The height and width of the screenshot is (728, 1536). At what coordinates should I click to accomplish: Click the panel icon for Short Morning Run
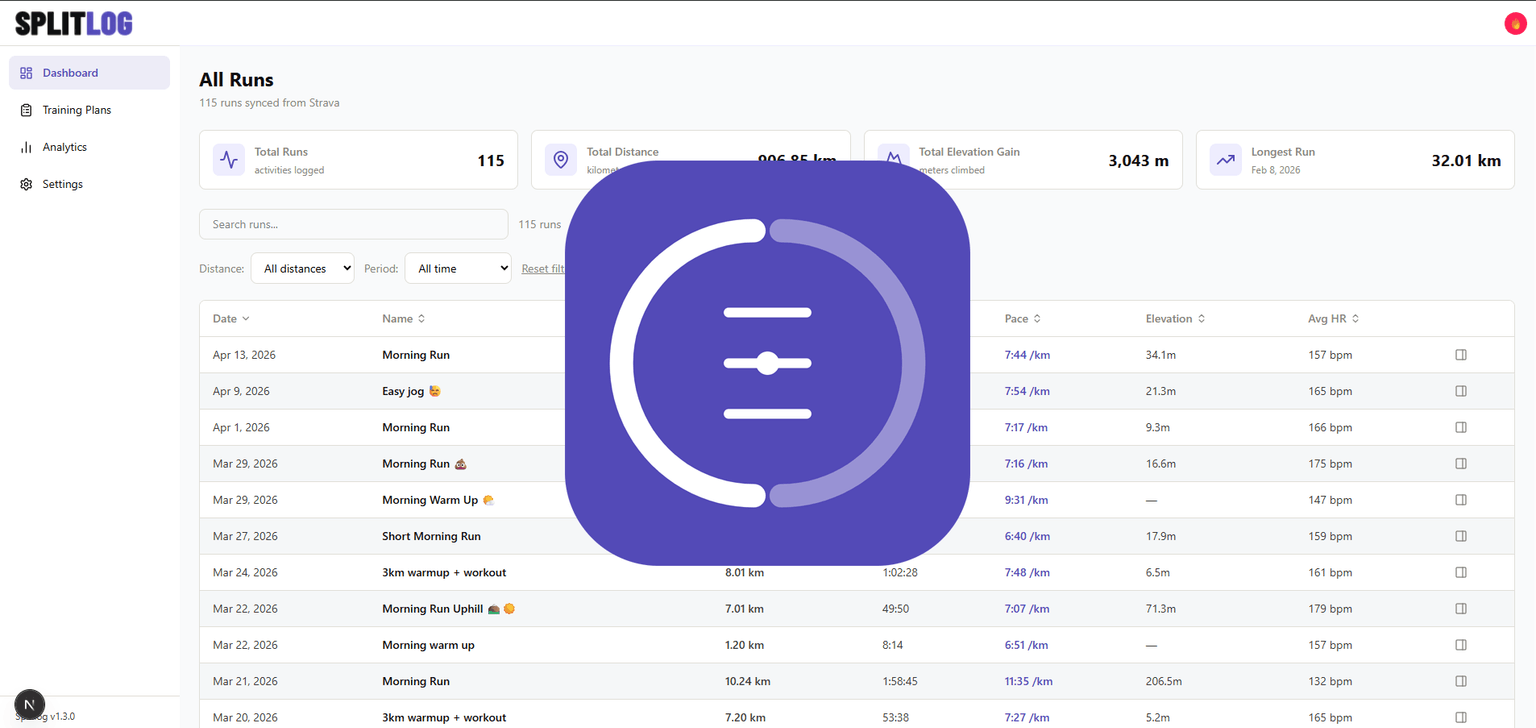[1460, 536]
